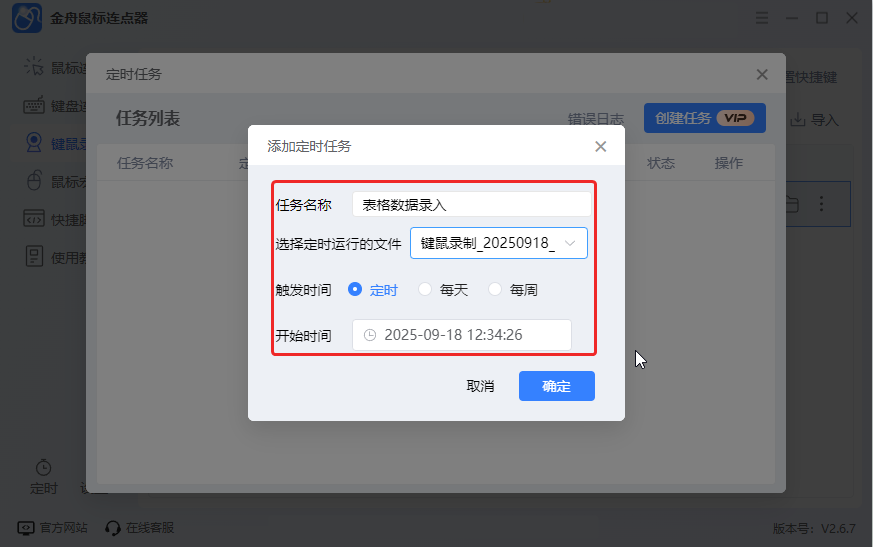
Task: Confirm with the 确定 button
Action: [557, 386]
